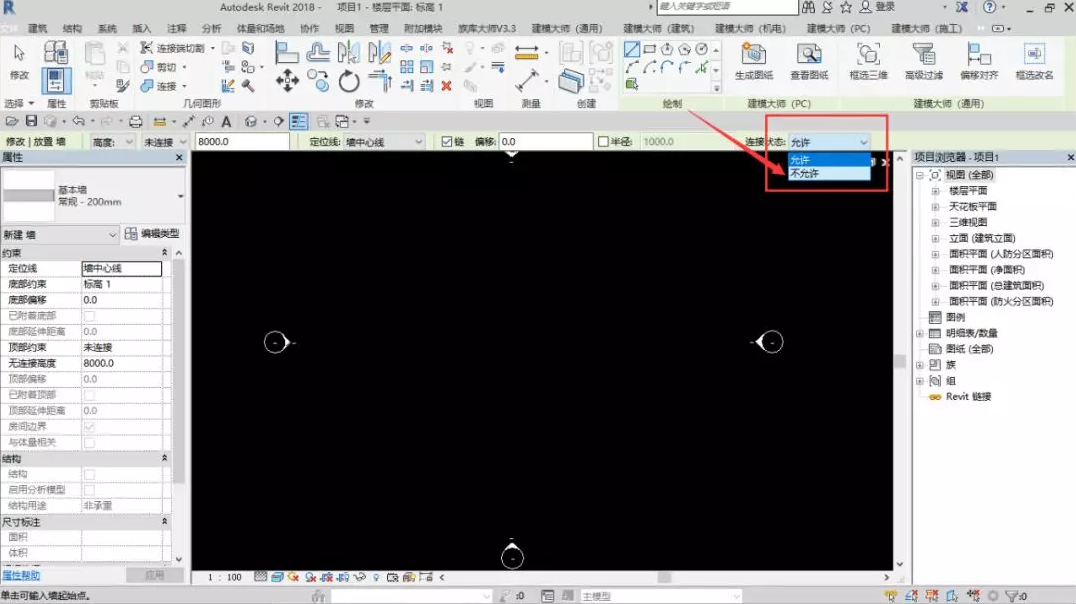The height and width of the screenshot is (604, 1076).
Task: Click the 登录 sign-in button
Action: point(878,7)
